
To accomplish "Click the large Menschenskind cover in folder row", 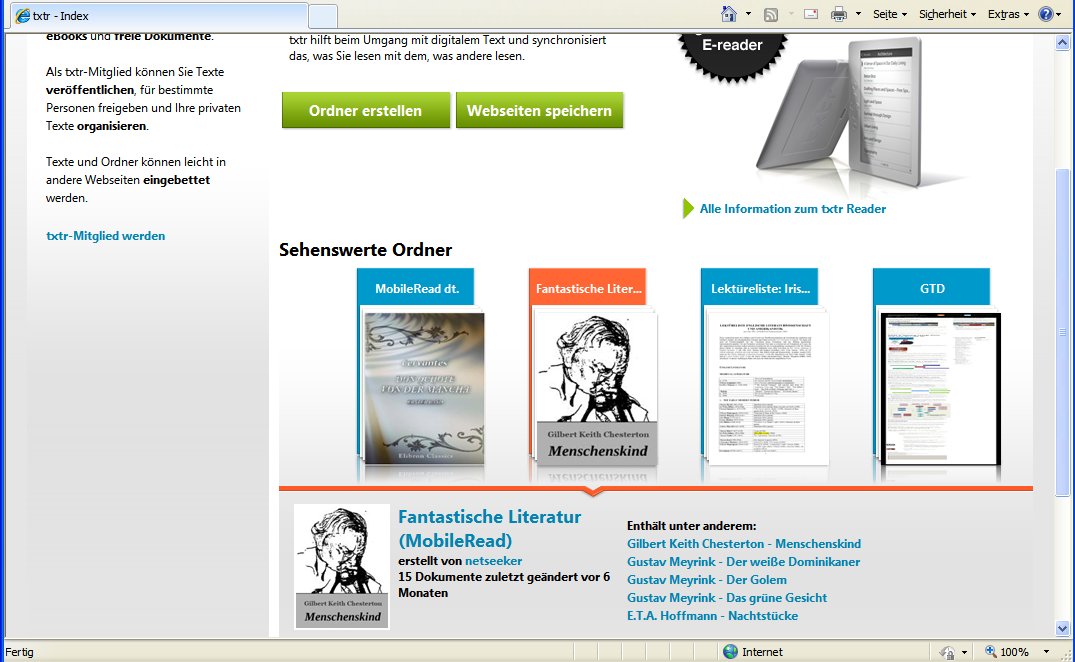I will 597,389.
